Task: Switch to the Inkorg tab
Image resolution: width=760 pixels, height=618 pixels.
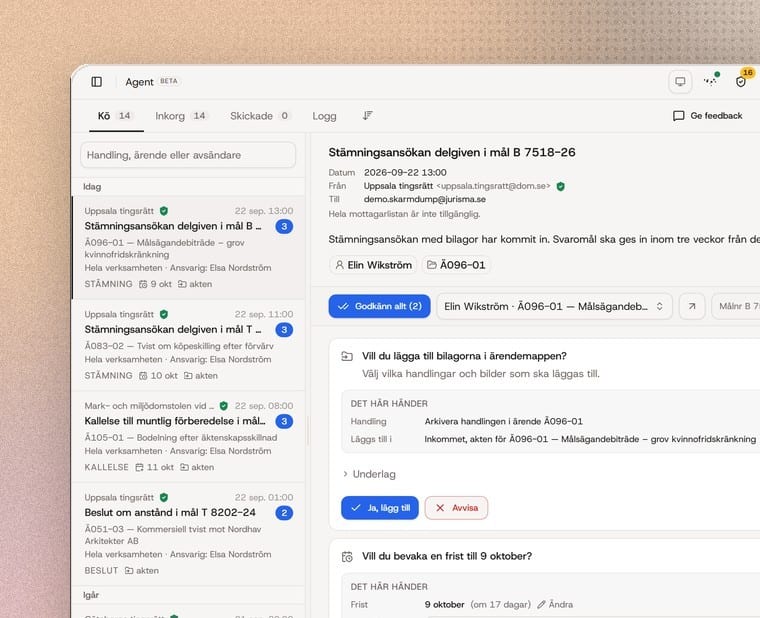Action: (181, 116)
